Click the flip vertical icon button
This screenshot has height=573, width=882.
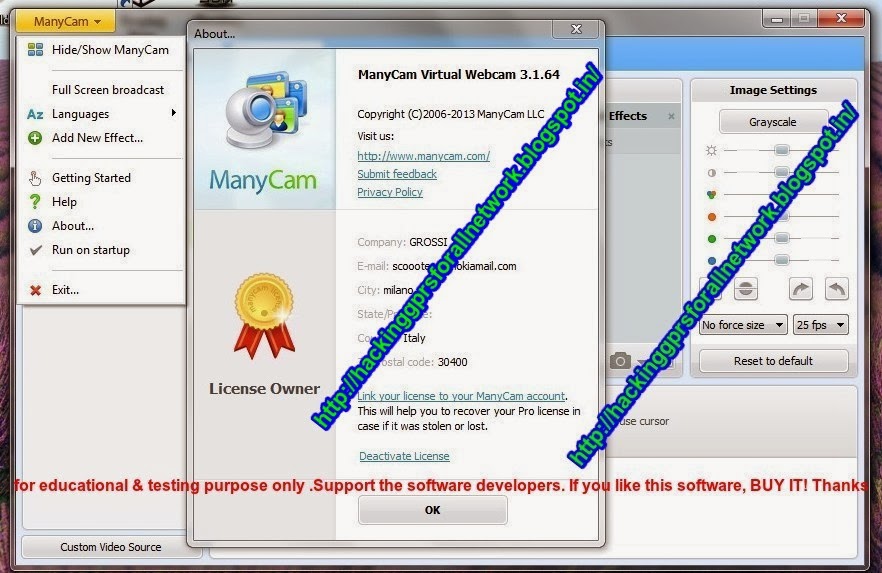(745, 289)
